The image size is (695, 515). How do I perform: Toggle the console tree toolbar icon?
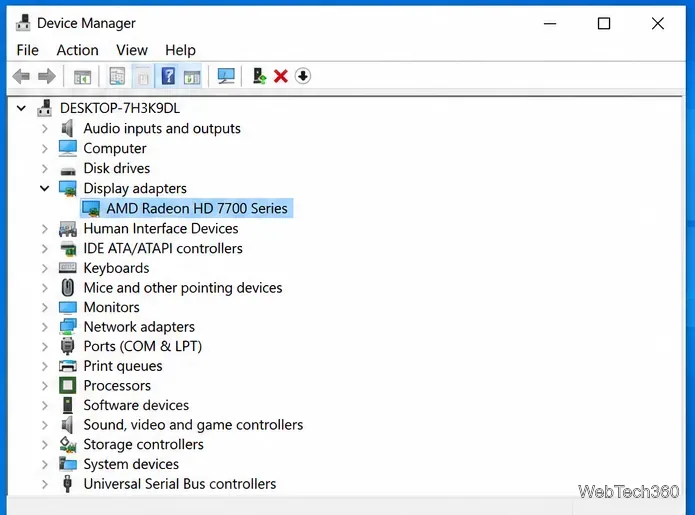click(82, 77)
